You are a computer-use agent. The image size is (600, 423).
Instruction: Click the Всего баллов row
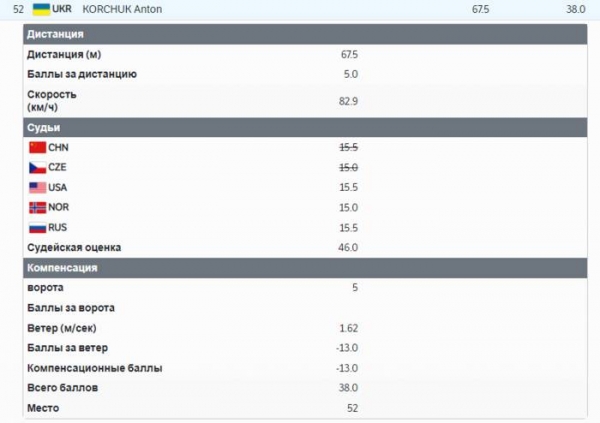pyautogui.click(x=305, y=388)
